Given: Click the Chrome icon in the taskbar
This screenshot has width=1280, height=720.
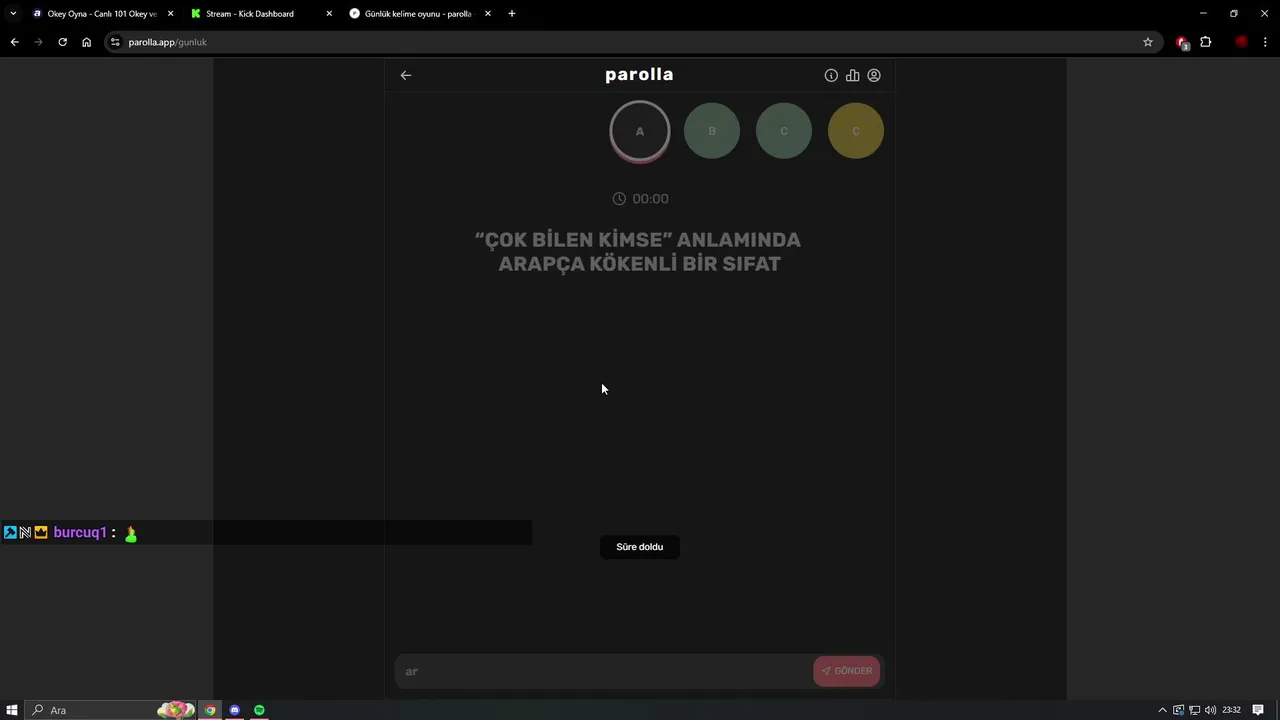Looking at the screenshot, I should pos(210,710).
